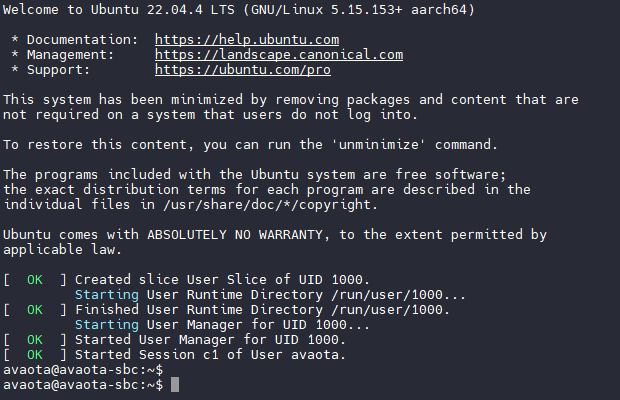This screenshot has width=620, height=400.
Task: Click the 'Management:' label
Action: (75, 55)
